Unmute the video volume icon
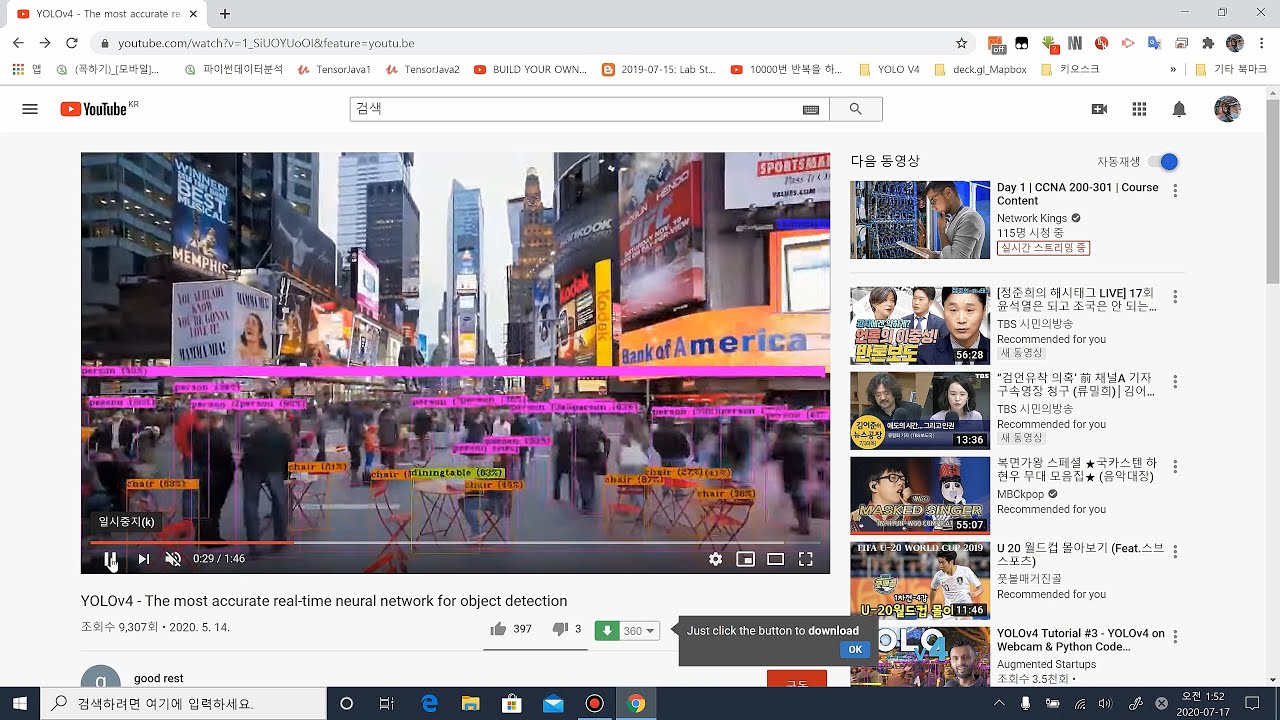The width and height of the screenshot is (1280, 720). (173, 559)
